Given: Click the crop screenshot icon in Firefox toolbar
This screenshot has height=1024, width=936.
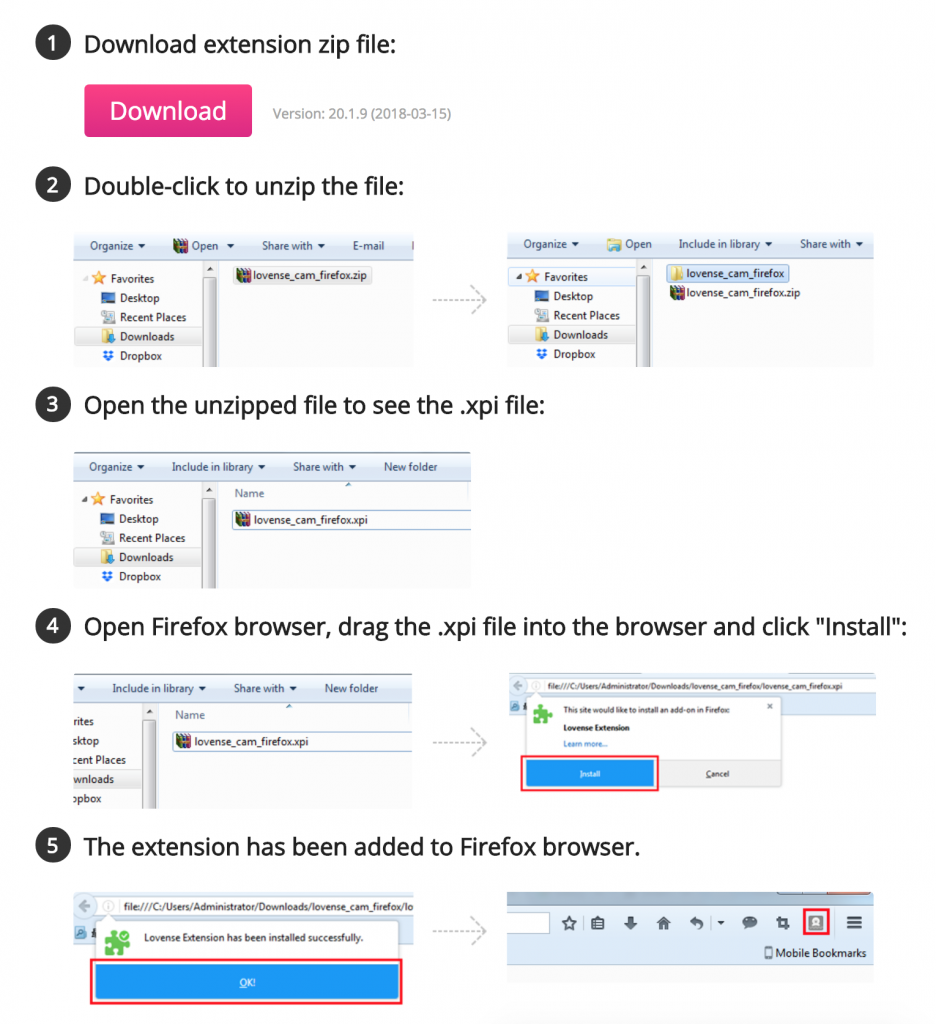Looking at the screenshot, I should (x=783, y=923).
